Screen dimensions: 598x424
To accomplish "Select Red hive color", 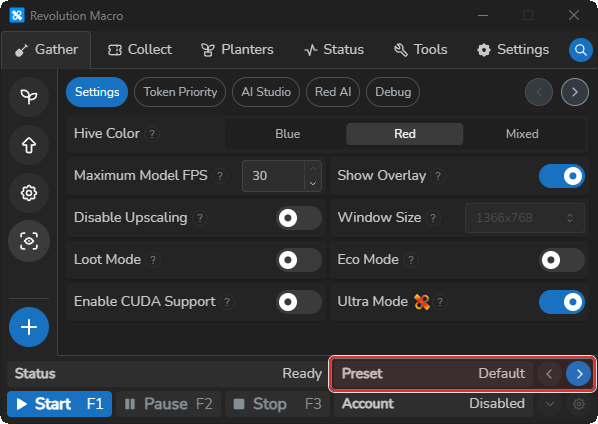I will pyautogui.click(x=405, y=134).
